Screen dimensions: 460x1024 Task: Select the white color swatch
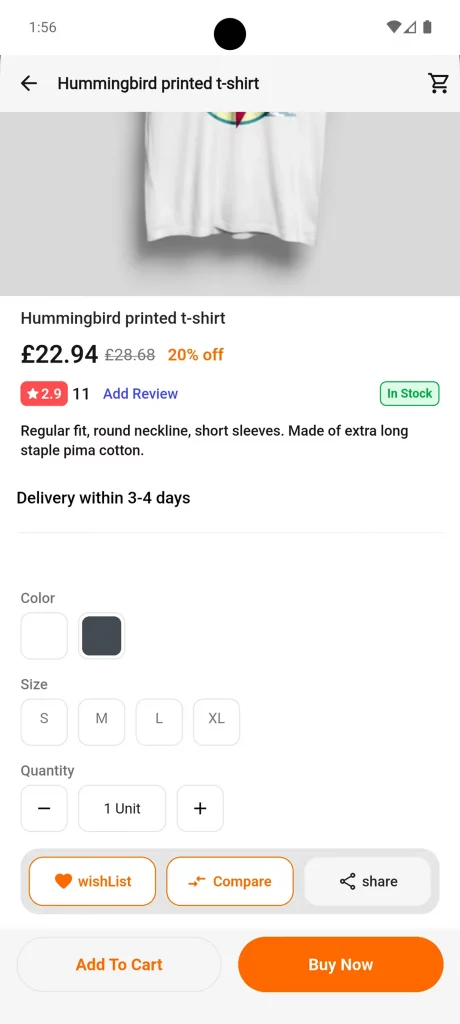pyautogui.click(x=44, y=635)
